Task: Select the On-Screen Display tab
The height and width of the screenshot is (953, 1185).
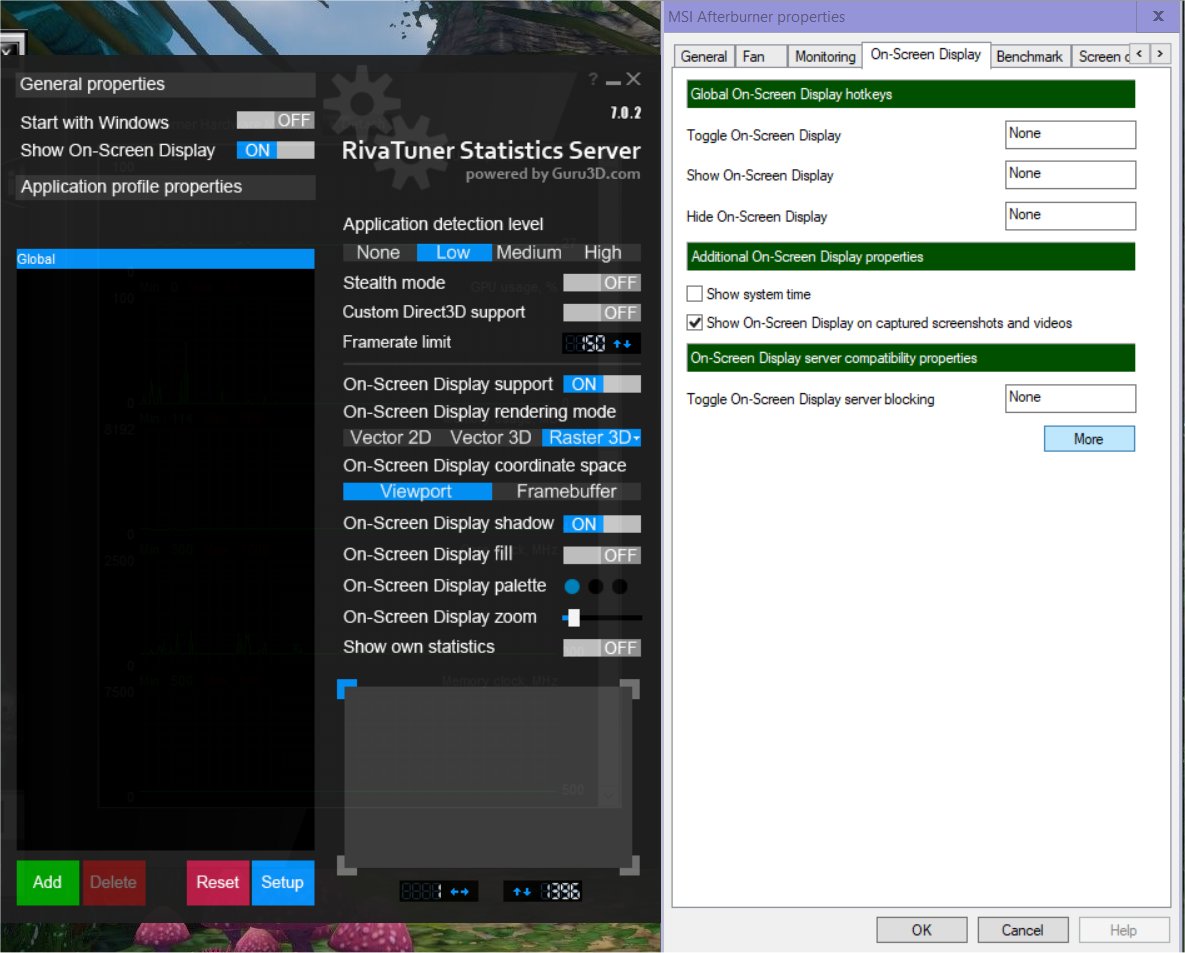Action: coord(926,54)
